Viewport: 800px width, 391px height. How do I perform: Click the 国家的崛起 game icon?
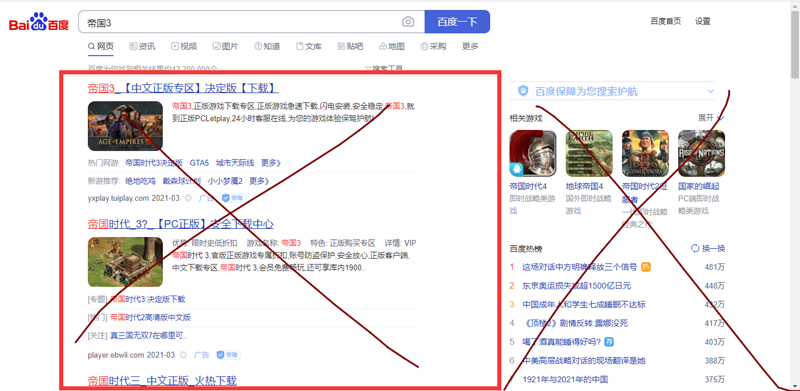point(702,153)
